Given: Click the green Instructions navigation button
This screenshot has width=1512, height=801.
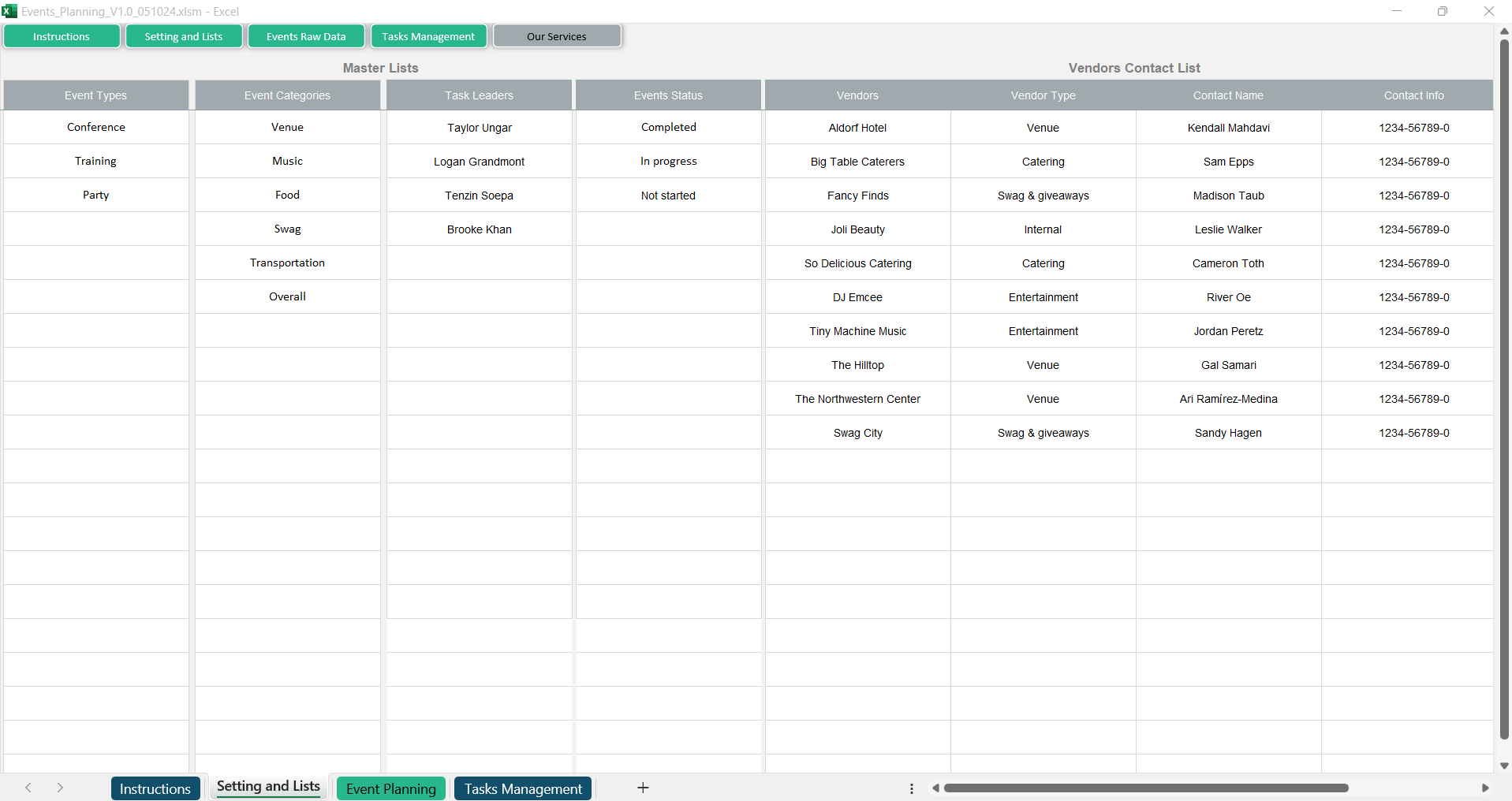Looking at the screenshot, I should tap(62, 36).
